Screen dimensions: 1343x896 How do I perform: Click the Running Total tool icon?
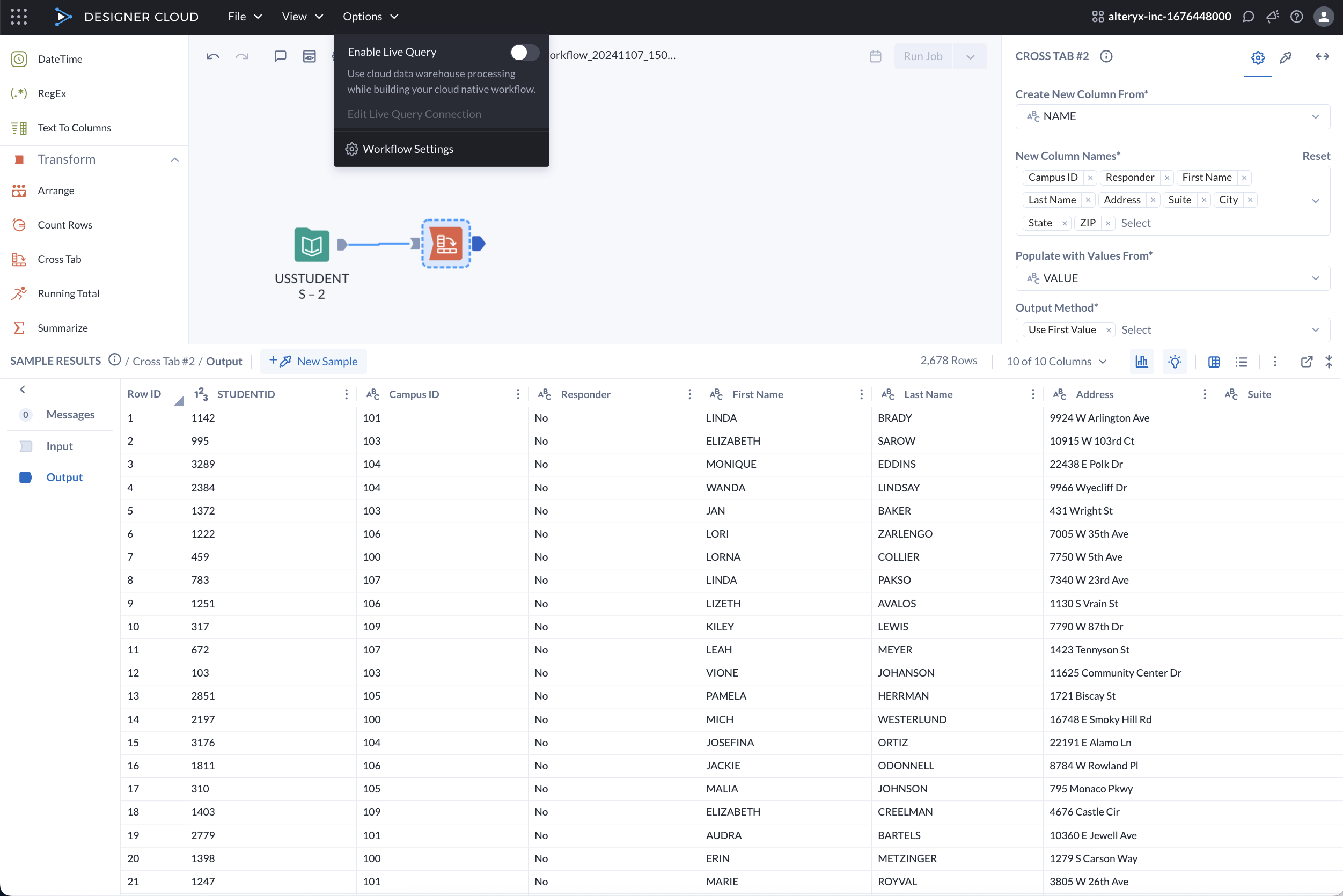19,293
